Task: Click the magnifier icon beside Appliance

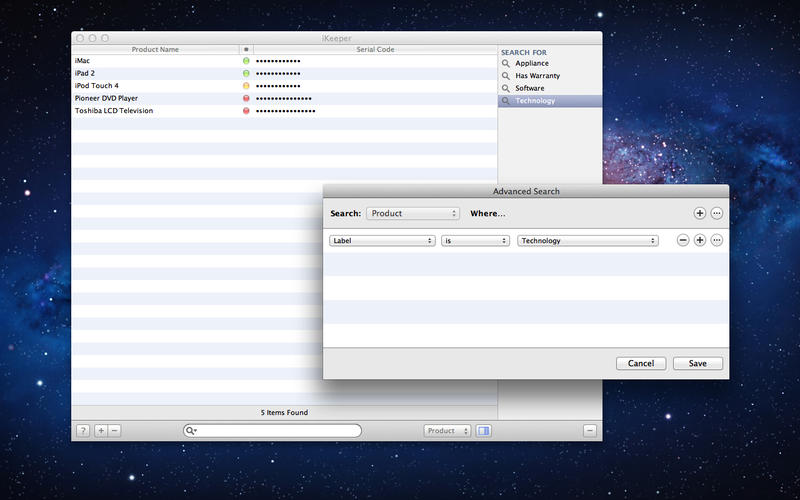Action: pyautogui.click(x=506, y=63)
